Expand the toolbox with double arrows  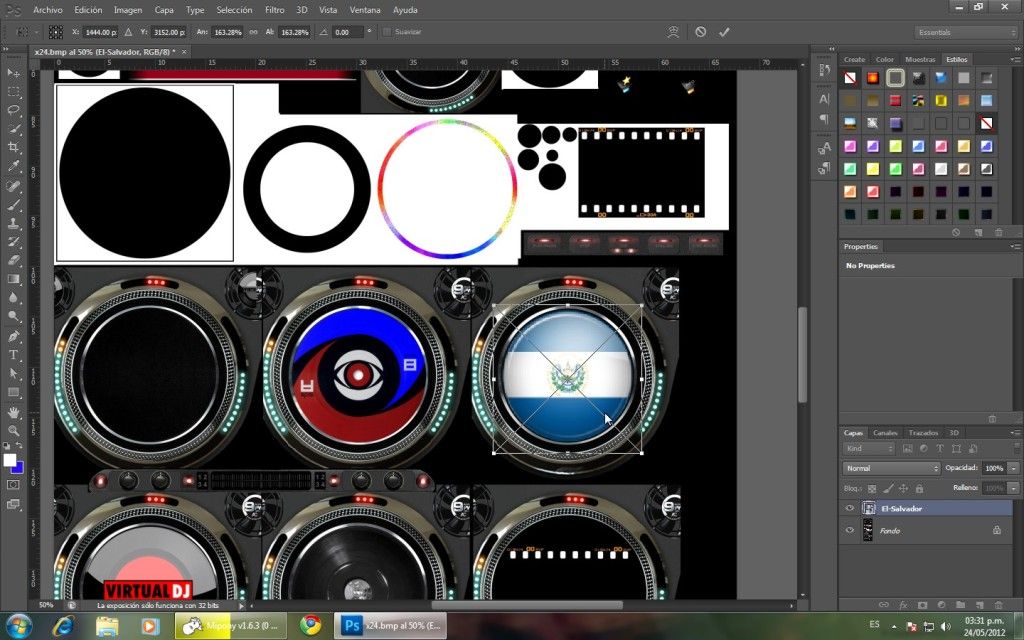[x=6, y=49]
